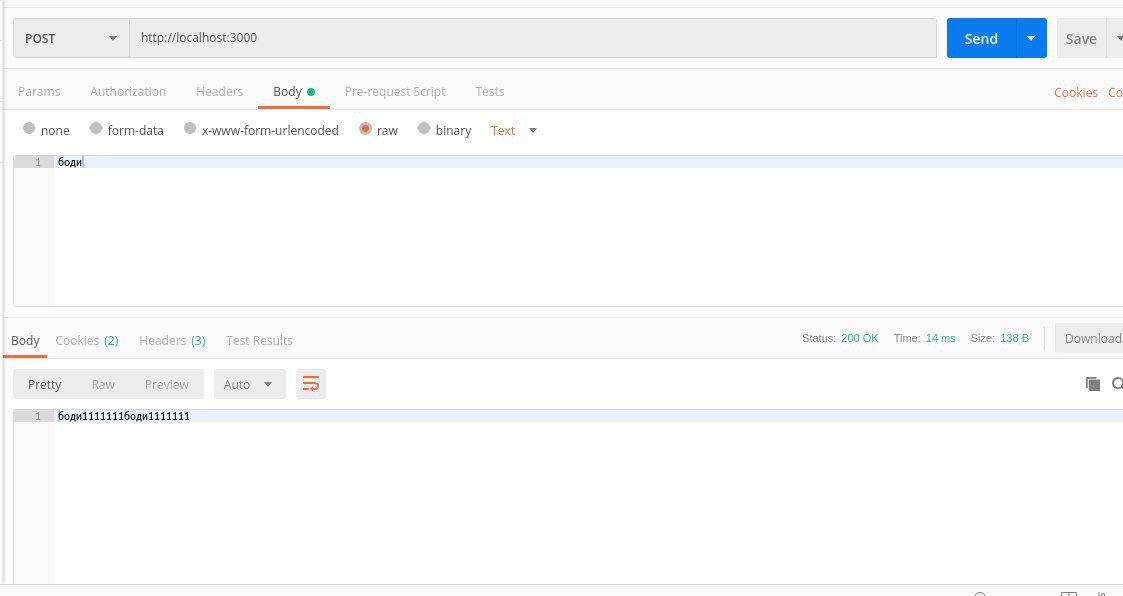Open the Pre-request Script tab
Viewport: 1123px width, 596px height.
point(395,92)
